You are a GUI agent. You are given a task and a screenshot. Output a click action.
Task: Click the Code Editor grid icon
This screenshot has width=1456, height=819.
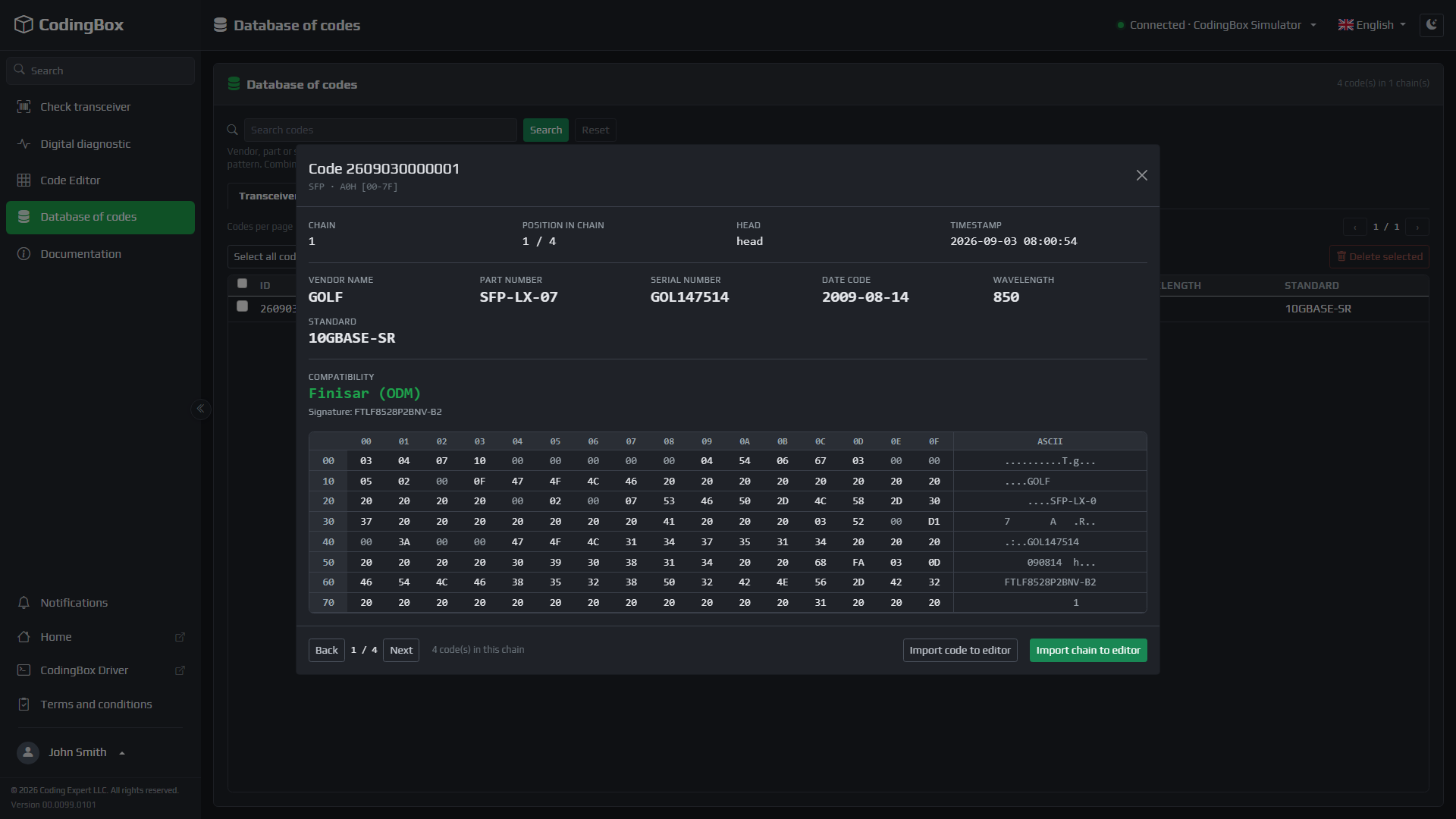[24, 180]
